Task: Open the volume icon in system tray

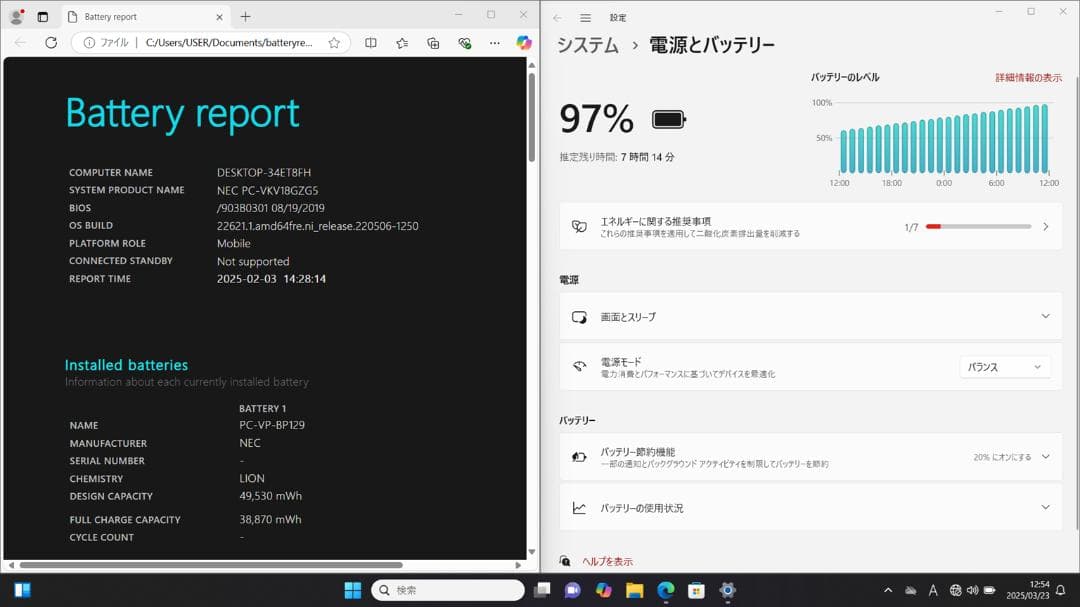Action: tap(971, 589)
